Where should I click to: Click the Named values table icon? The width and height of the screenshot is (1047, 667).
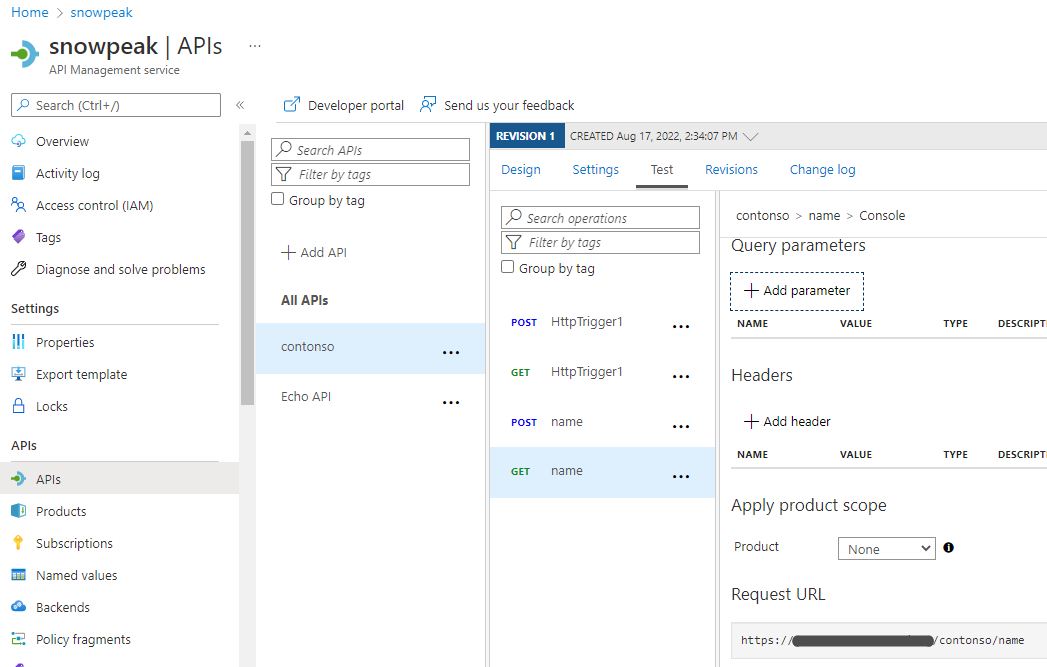click(19, 575)
